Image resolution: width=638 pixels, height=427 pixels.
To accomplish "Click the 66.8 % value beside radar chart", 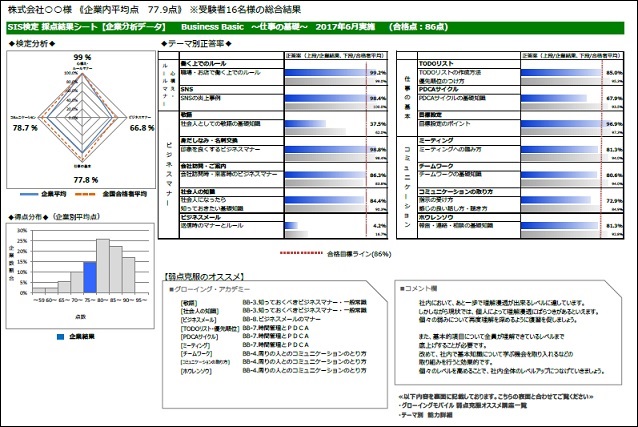I will 142,128.
